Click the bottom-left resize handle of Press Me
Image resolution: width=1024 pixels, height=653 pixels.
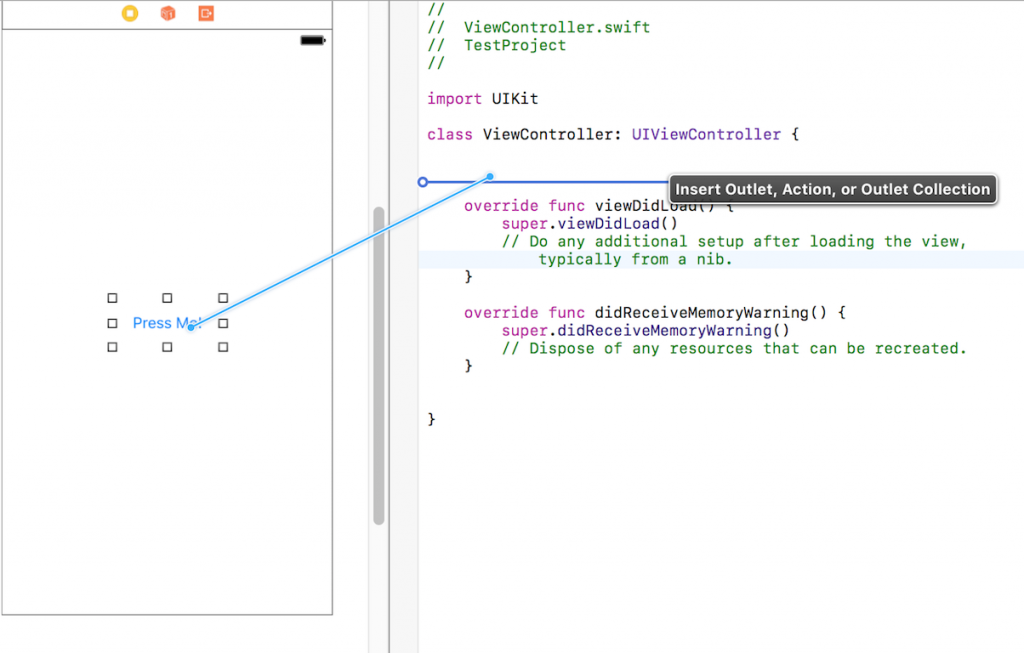112,347
